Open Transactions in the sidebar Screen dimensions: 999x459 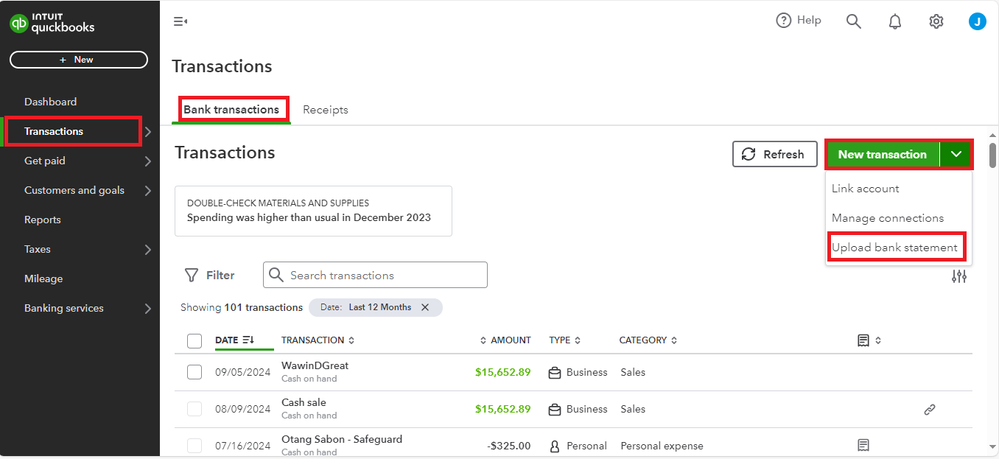pyautogui.click(x=54, y=131)
